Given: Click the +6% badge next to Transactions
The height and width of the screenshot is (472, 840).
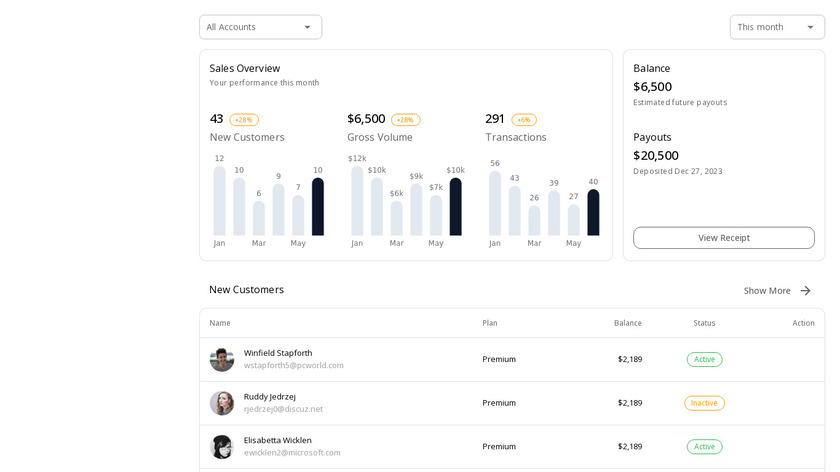Looking at the screenshot, I should [x=524, y=119].
